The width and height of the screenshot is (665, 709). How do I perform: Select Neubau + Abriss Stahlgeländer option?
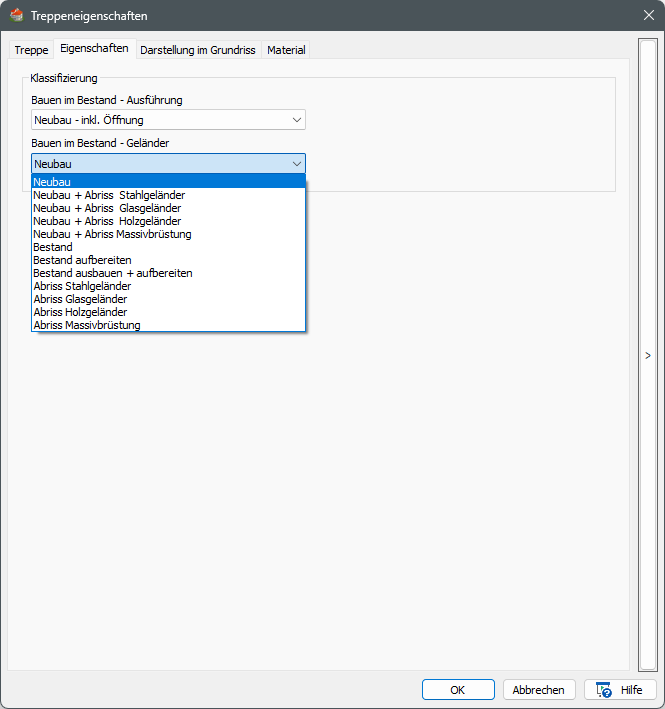[109, 195]
